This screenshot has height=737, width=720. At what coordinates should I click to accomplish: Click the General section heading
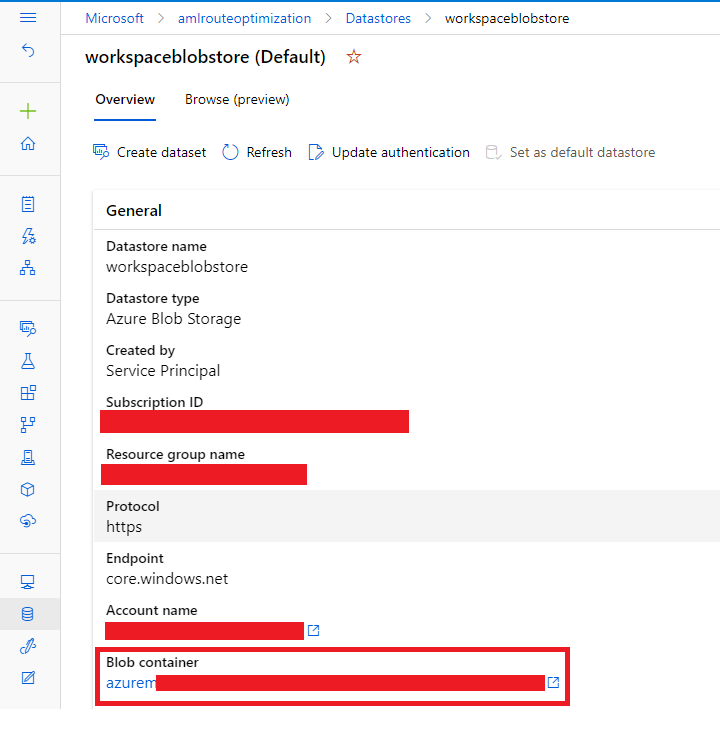coord(134,211)
